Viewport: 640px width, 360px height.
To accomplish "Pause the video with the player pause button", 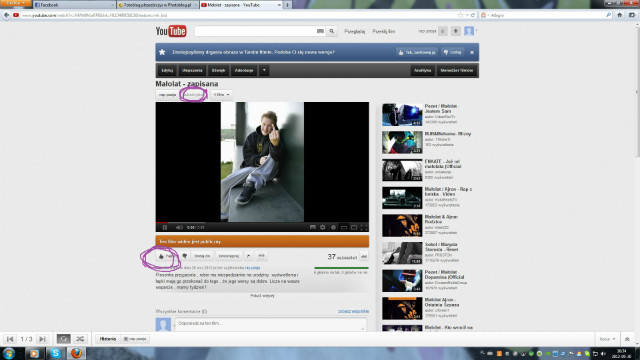I will pyautogui.click(x=165, y=227).
